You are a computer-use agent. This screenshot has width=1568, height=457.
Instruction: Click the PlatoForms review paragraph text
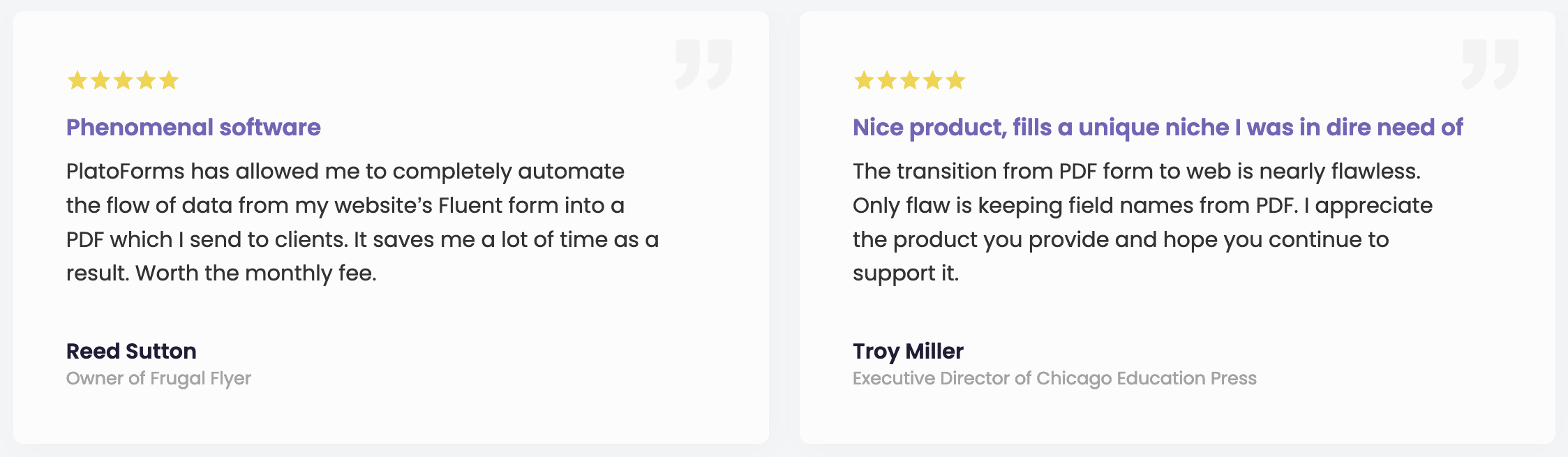pos(362,222)
